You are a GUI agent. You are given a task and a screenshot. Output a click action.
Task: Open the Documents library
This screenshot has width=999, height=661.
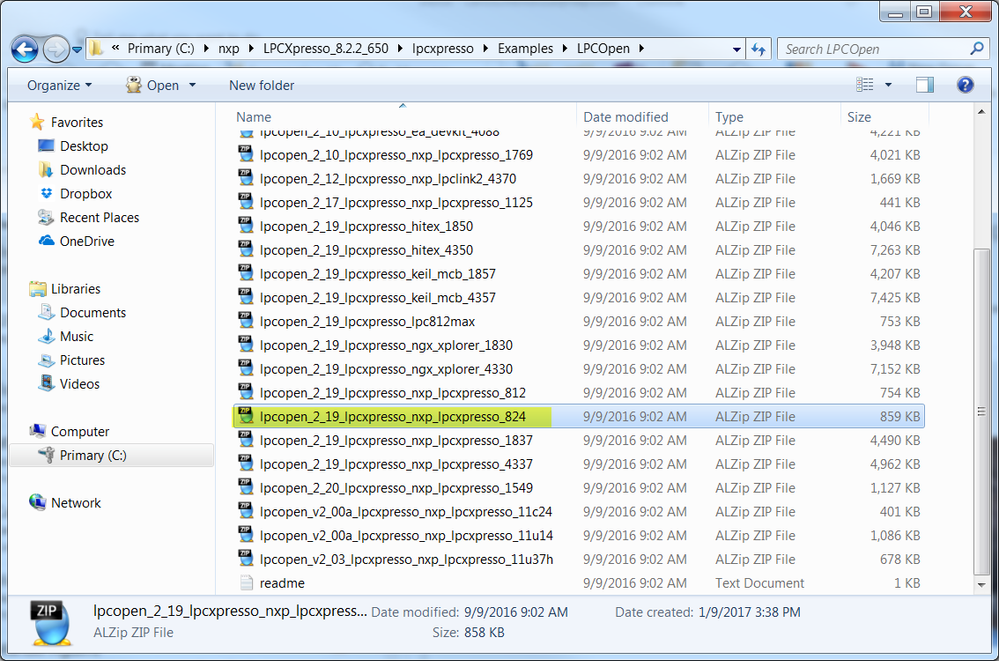(x=93, y=313)
